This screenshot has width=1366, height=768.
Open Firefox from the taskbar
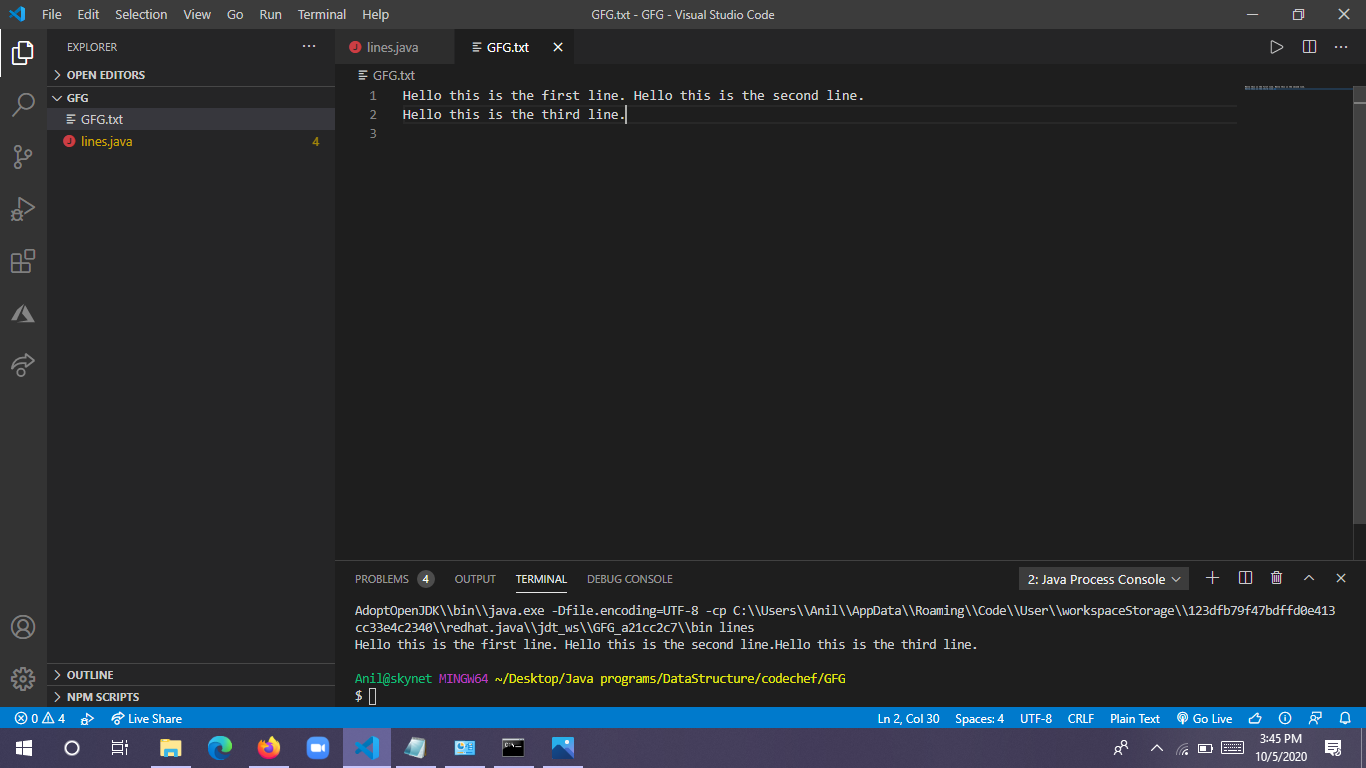tap(269, 747)
